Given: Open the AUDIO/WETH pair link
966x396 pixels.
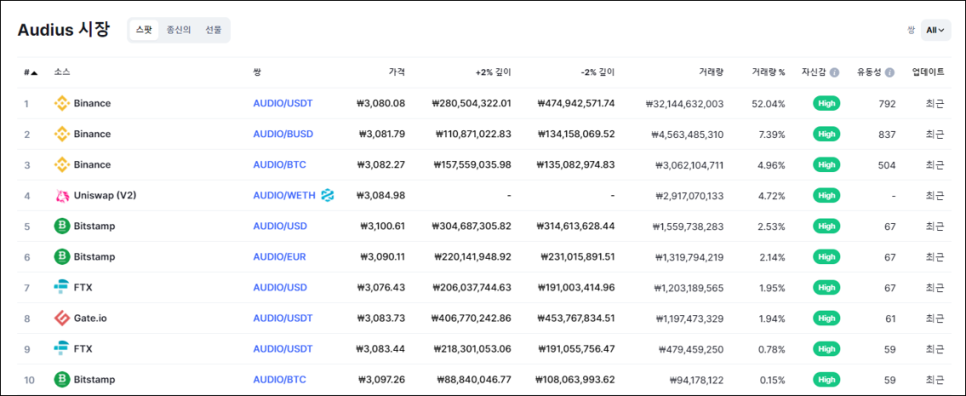Looking at the screenshot, I should click(284, 196).
